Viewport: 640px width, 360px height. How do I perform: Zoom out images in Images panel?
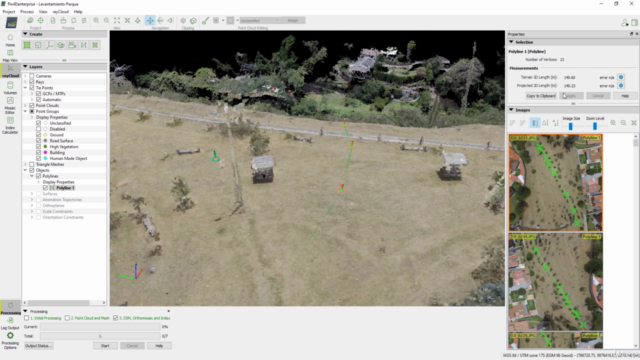tap(623, 123)
